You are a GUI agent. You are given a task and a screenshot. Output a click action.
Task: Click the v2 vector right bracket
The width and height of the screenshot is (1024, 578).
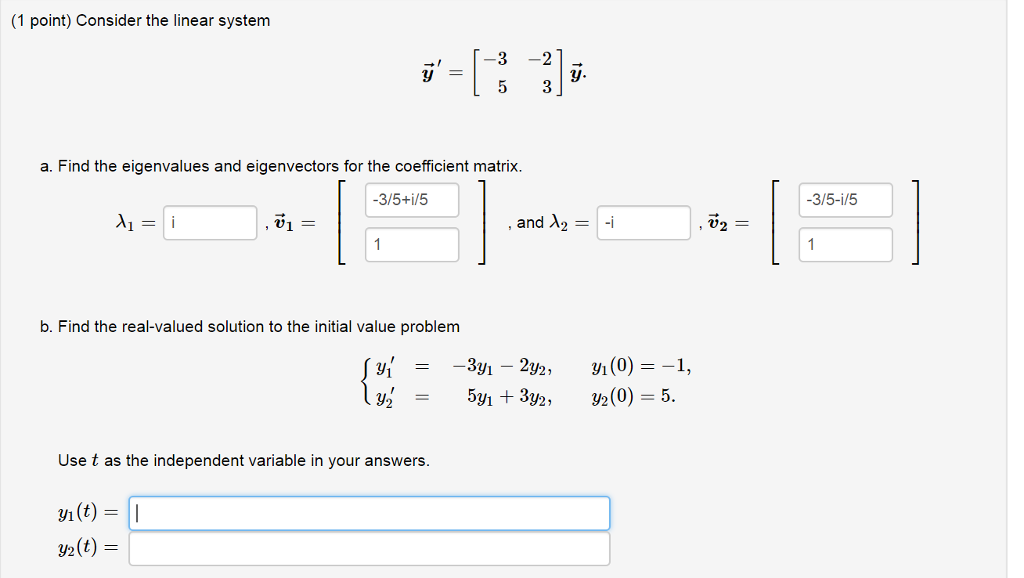pyautogui.click(x=915, y=221)
